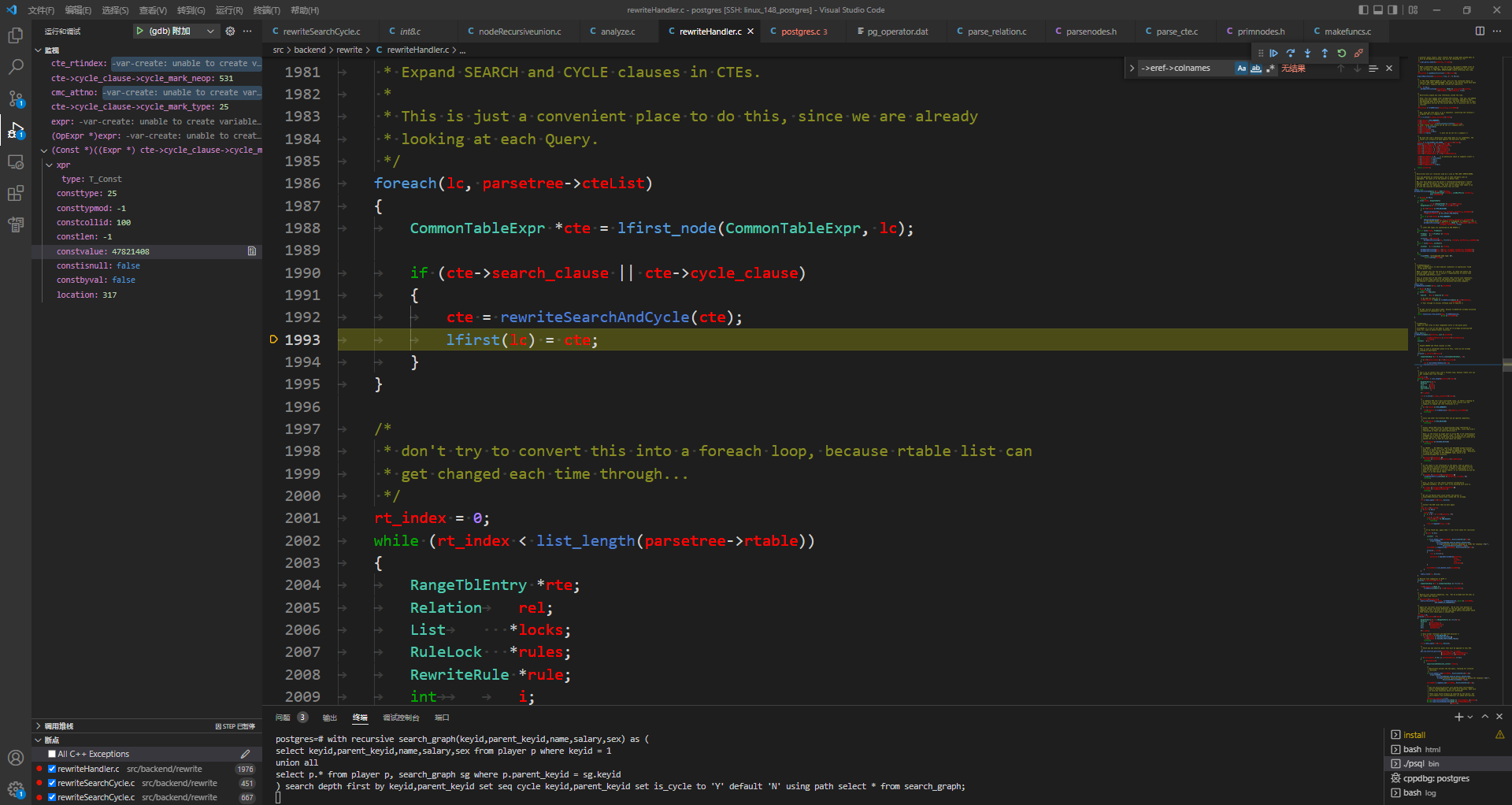Screen dimensions: 1512x805
Task: Click the debug Step Into button
Action: 1308,54
